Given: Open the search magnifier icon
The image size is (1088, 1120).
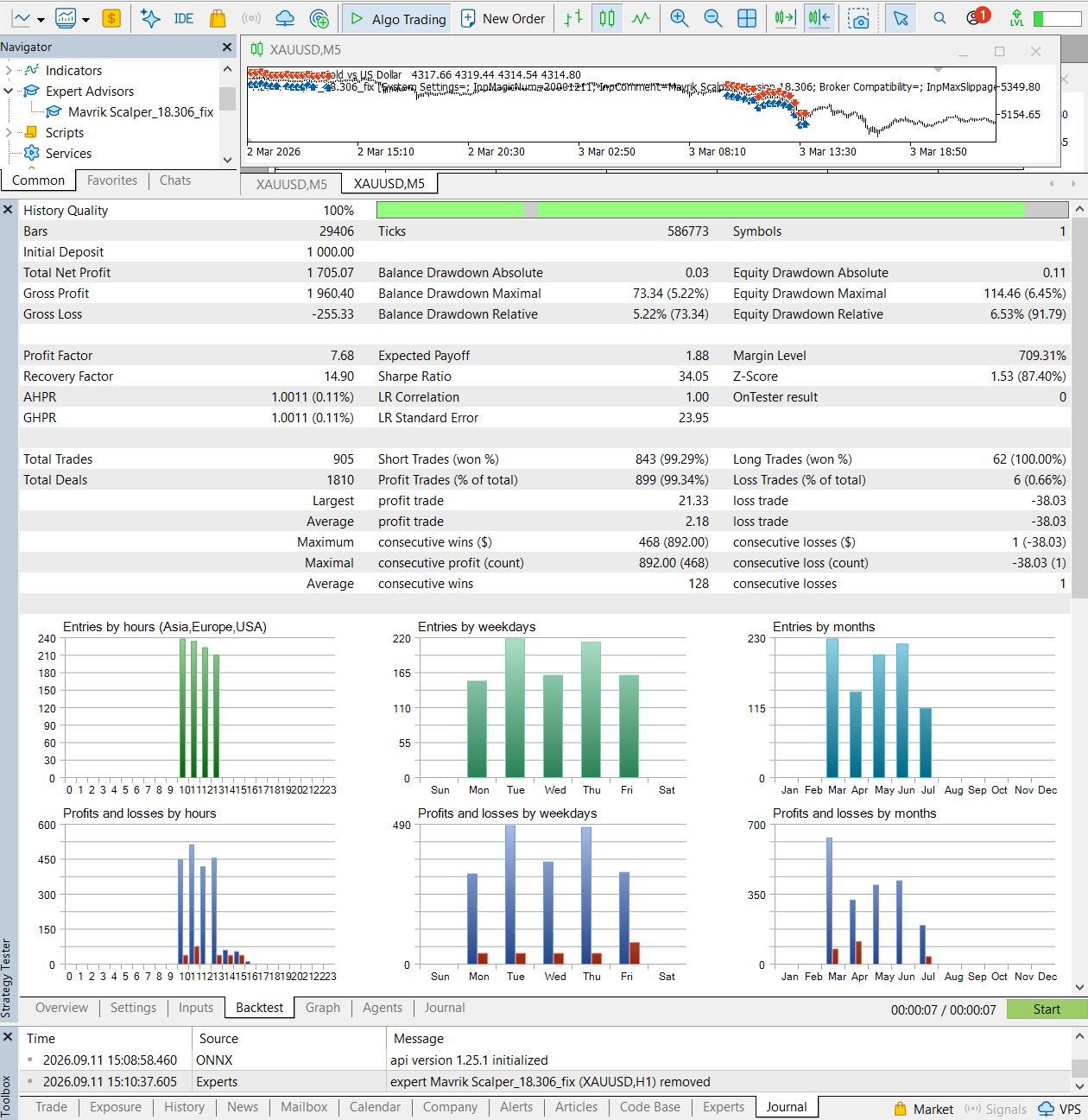Looking at the screenshot, I should coord(939,18).
